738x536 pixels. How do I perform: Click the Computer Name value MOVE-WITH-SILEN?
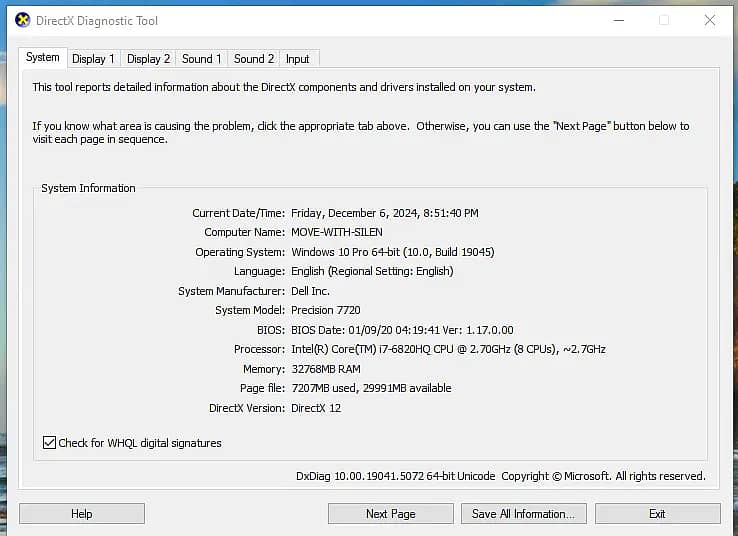[336, 232]
